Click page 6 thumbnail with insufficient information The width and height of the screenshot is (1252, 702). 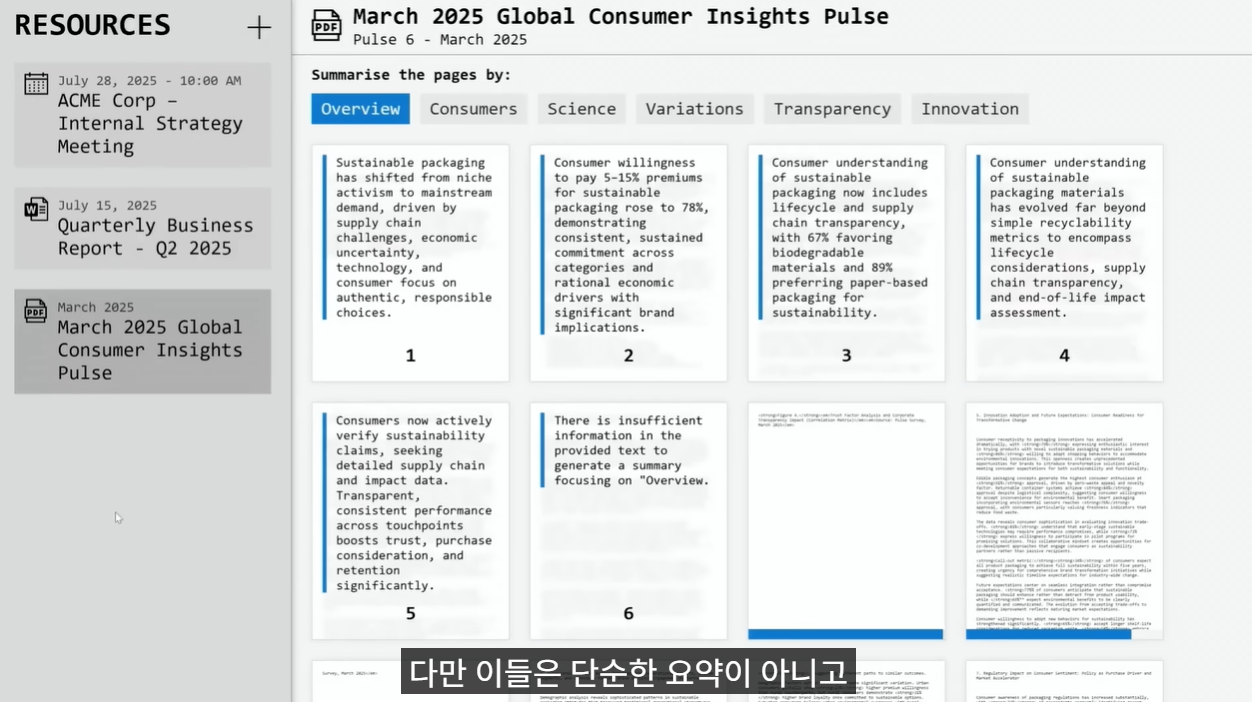click(x=628, y=521)
